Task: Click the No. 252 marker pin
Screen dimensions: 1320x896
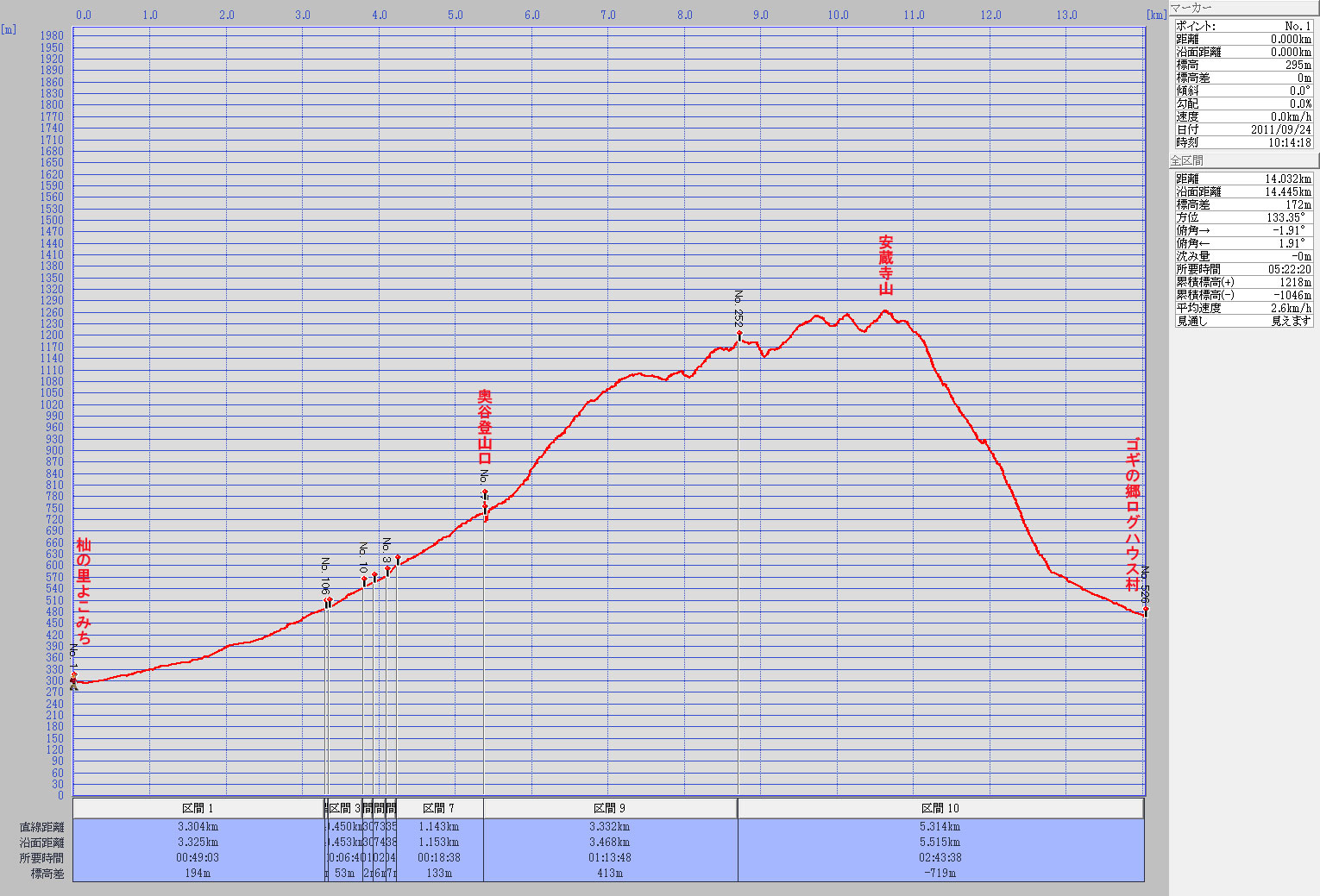Action: point(739,335)
